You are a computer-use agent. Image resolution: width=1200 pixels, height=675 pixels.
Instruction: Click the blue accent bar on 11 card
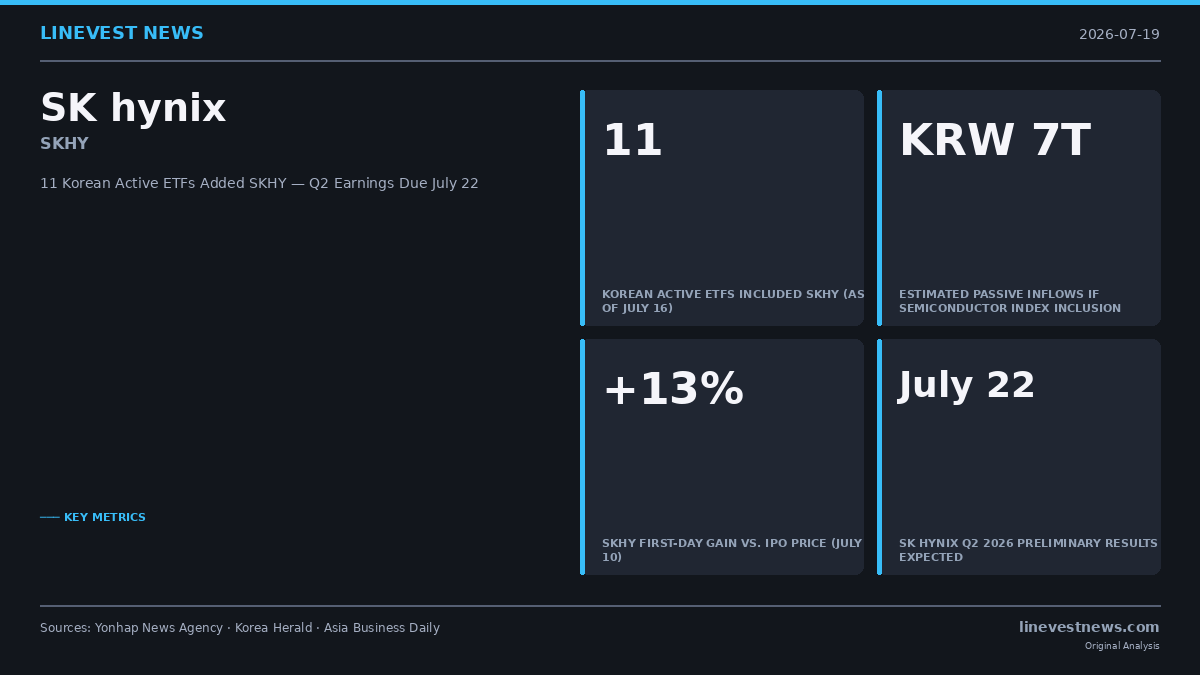[x=582, y=208]
